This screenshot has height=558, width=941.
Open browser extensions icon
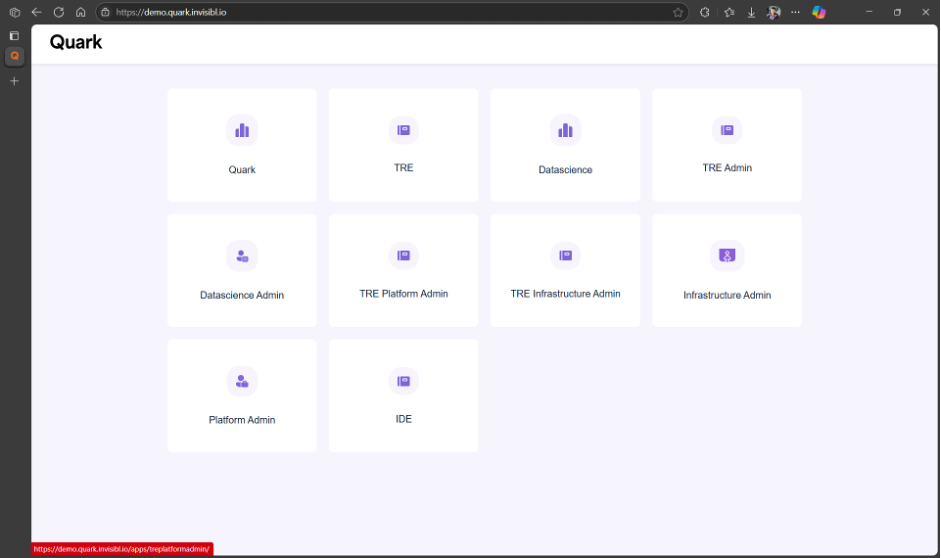(x=705, y=12)
